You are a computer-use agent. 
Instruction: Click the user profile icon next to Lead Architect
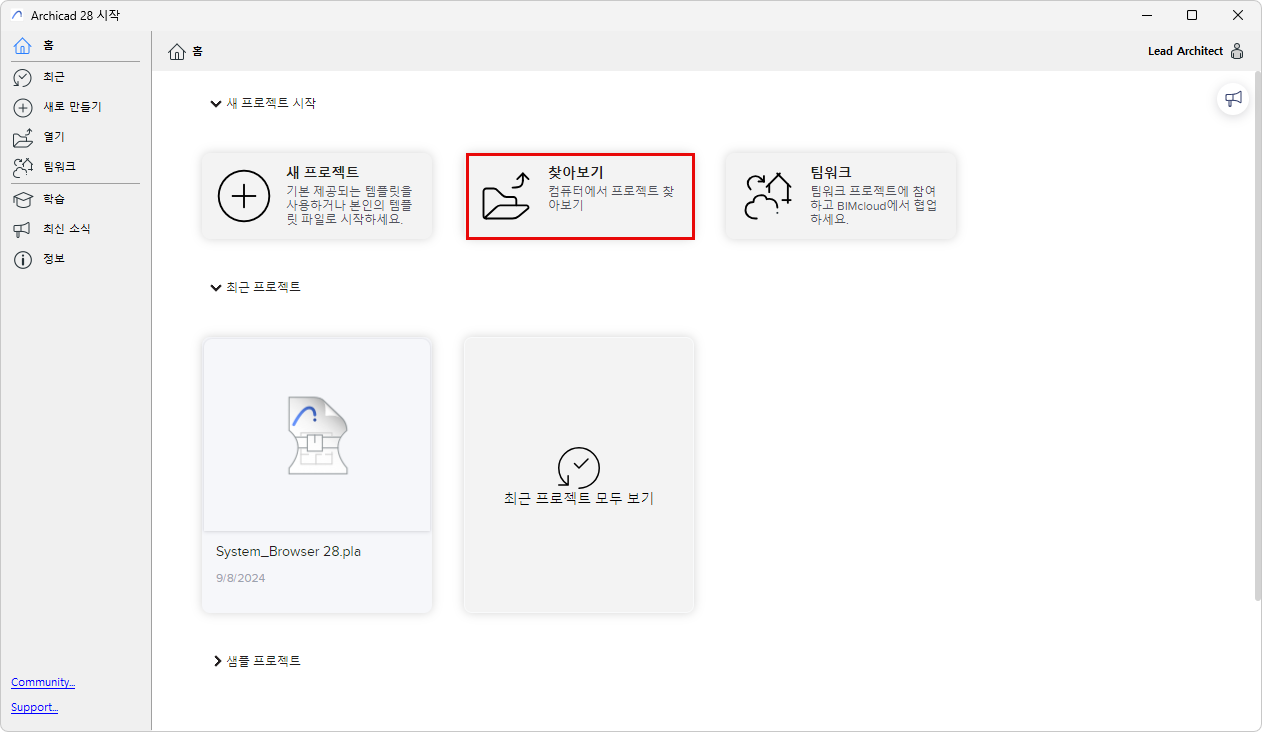[x=1237, y=51]
